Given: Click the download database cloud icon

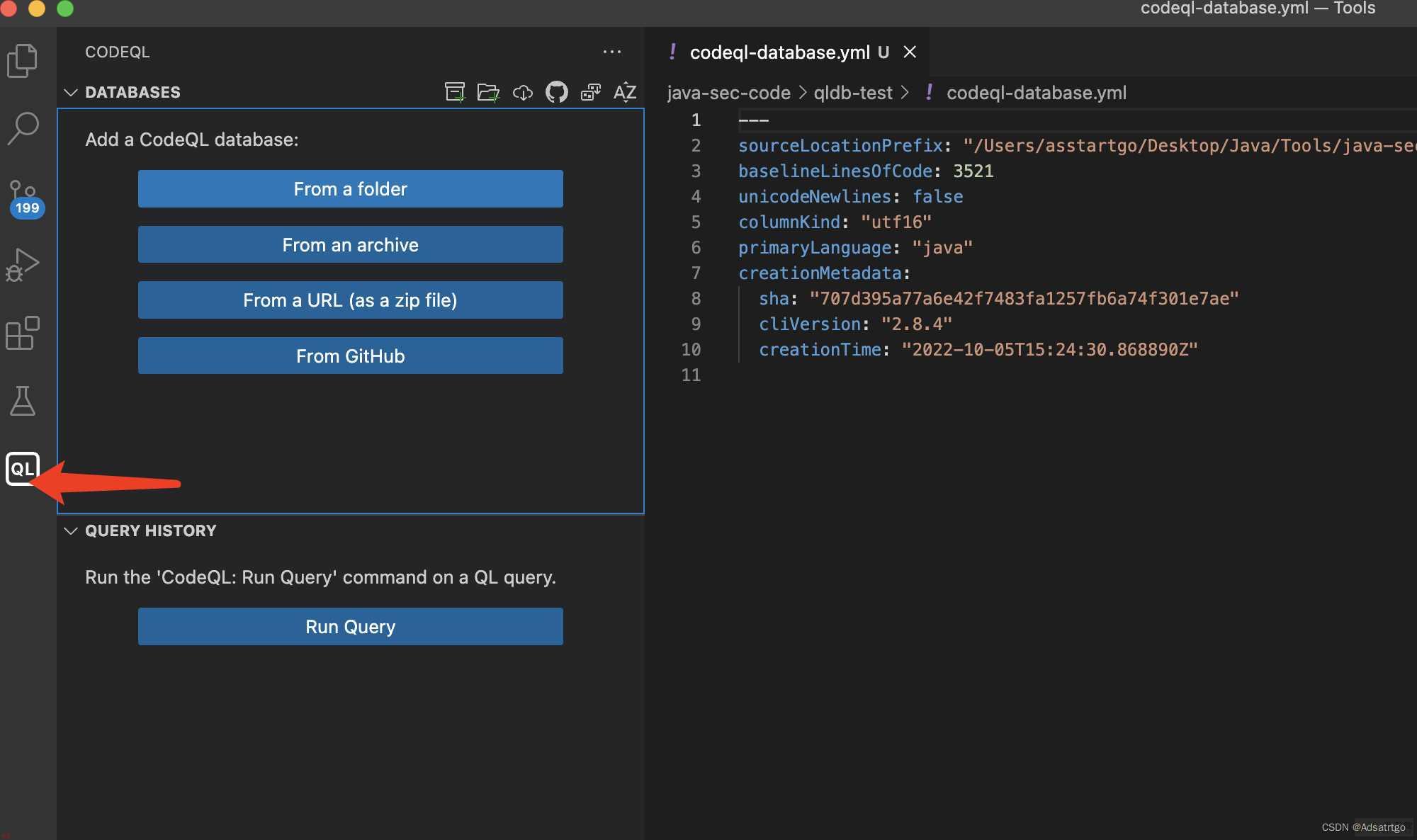Looking at the screenshot, I should pos(523,92).
